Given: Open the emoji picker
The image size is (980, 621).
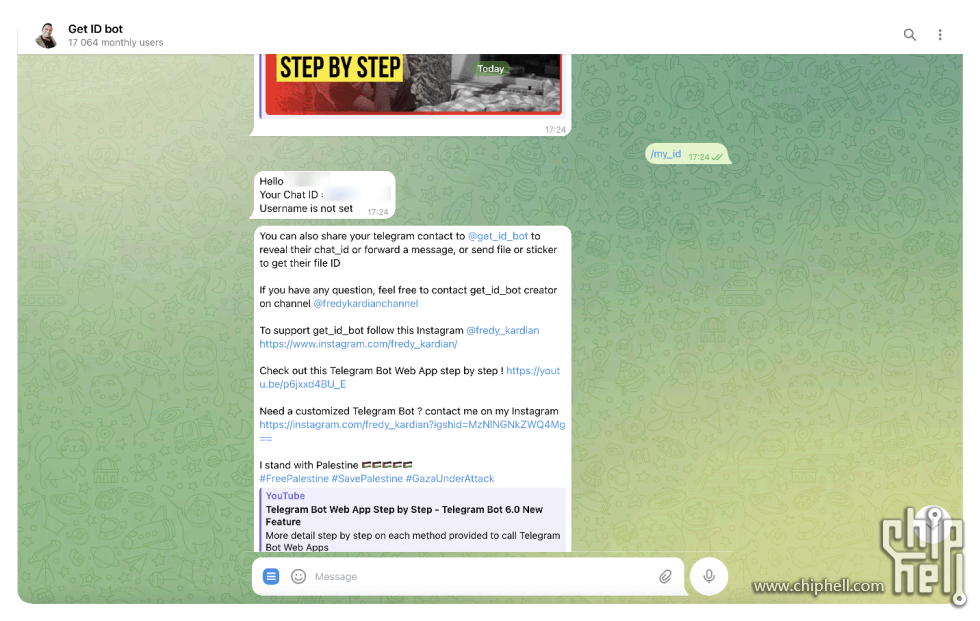Looking at the screenshot, I should (x=298, y=576).
